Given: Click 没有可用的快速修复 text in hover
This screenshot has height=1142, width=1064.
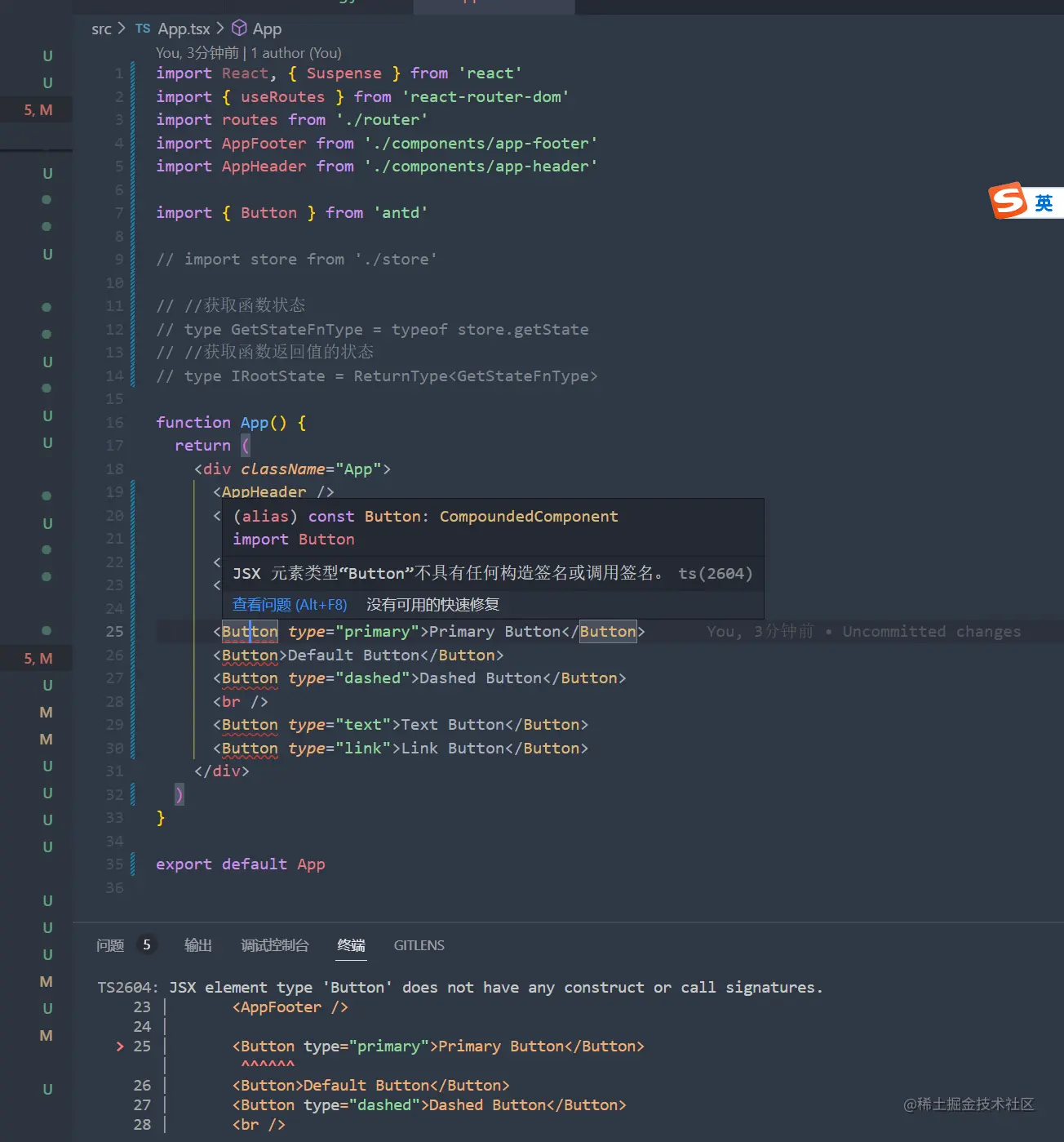Looking at the screenshot, I should point(432,605).
